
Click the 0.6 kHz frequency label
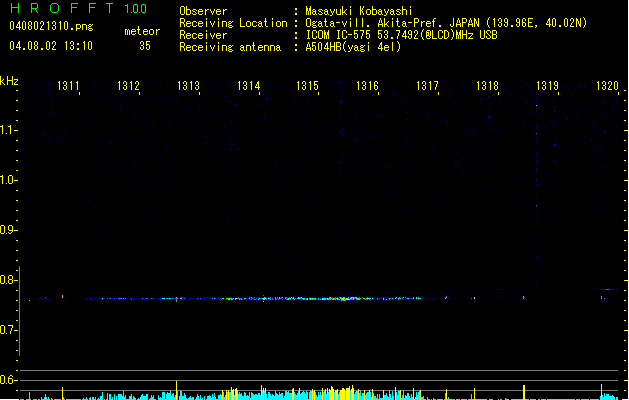(8, 380)
